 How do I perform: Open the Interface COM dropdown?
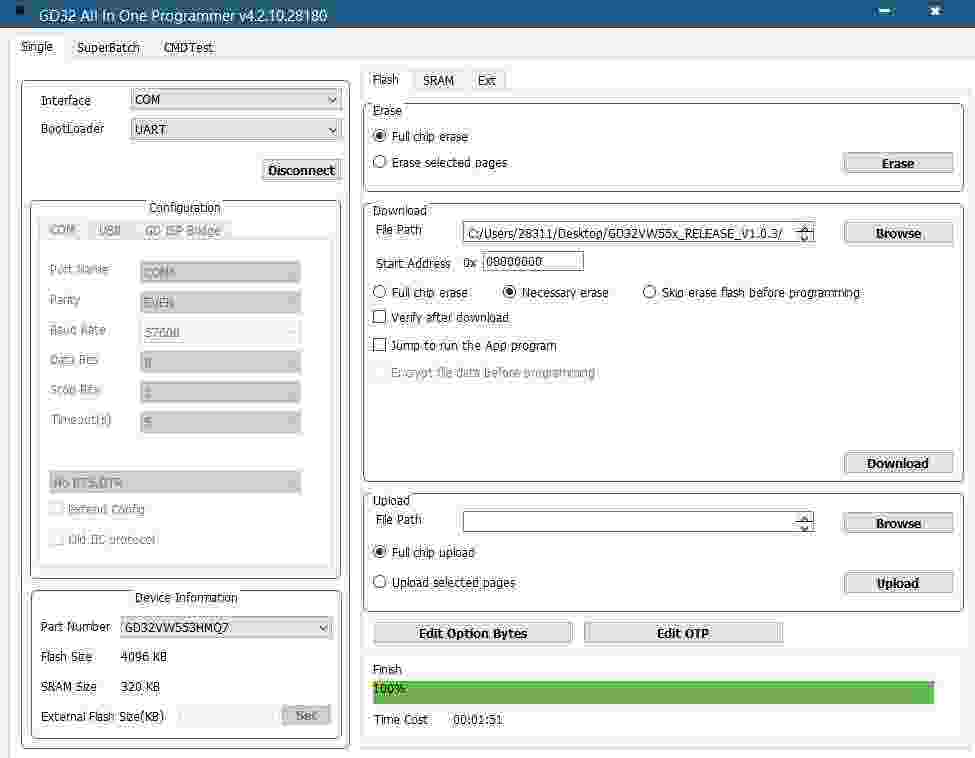(x=236, y=99)
